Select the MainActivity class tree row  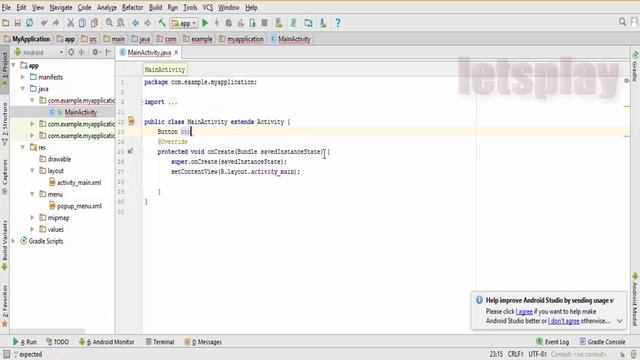coord(62,112)
